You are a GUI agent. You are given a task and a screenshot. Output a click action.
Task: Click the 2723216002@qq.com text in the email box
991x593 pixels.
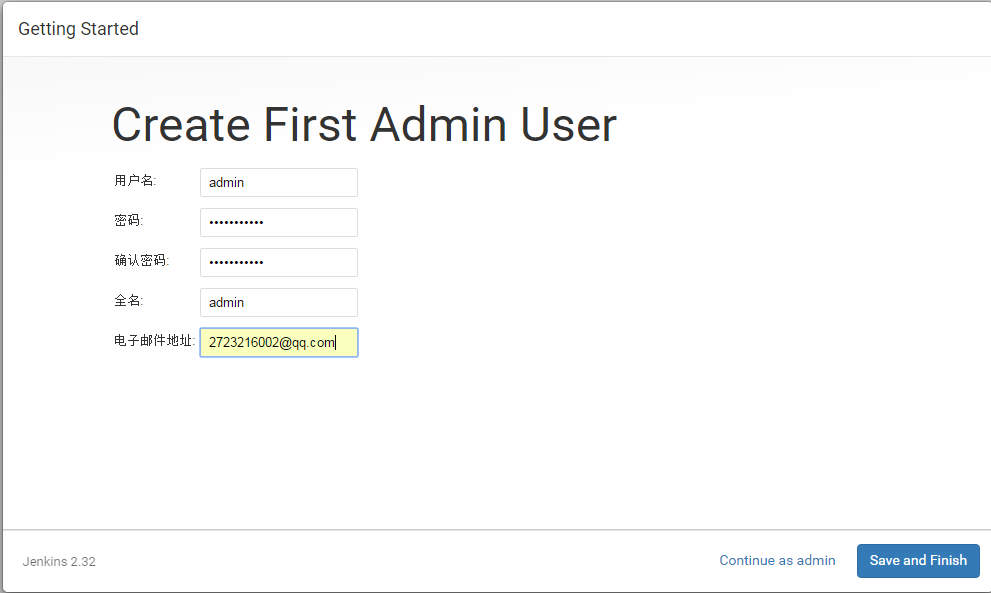pos(271,343)
